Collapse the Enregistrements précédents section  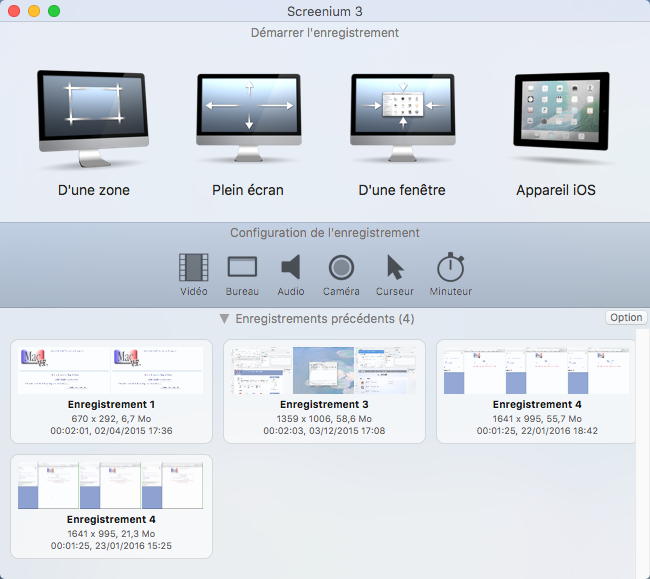click(x=224, y=319)
